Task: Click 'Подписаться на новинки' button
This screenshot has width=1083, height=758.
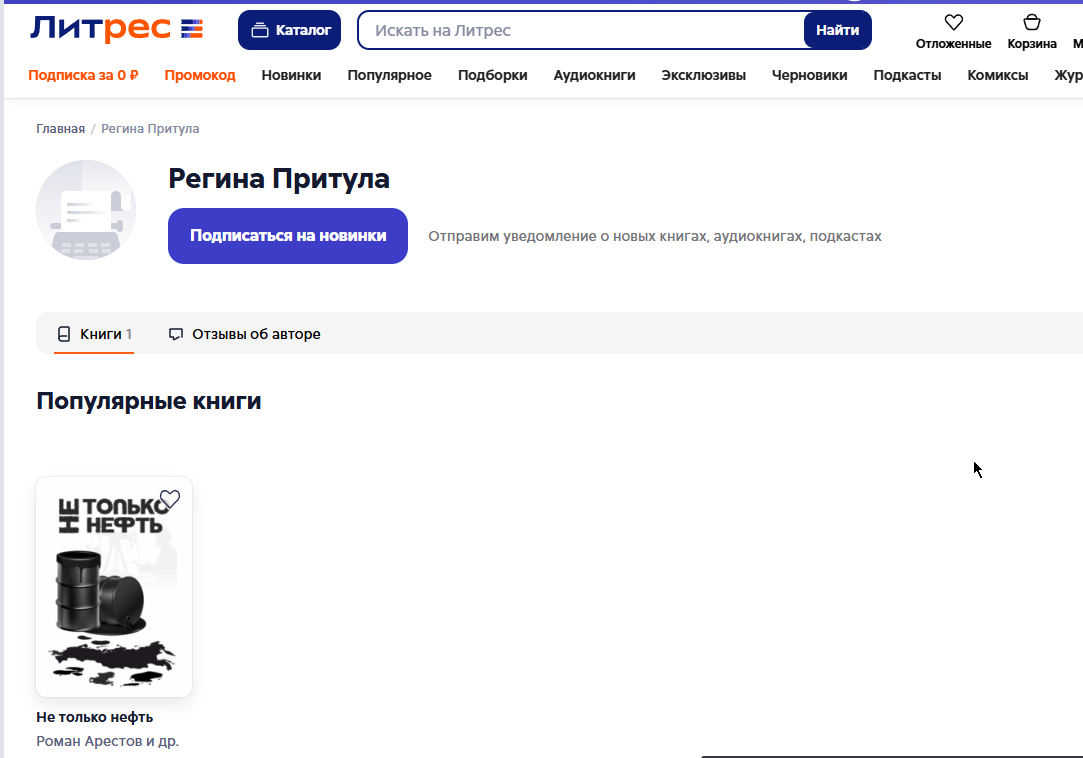Action: pos(287,236)
